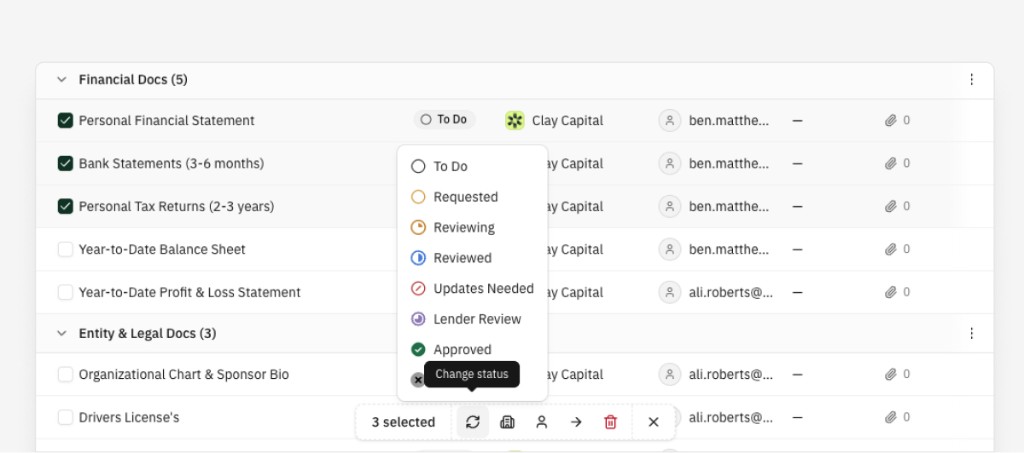Image resolution: width=1024 pixels, height=453 pixels.
Task: Click the move arrow icon in action bar
Action: (x=576, y=422)
